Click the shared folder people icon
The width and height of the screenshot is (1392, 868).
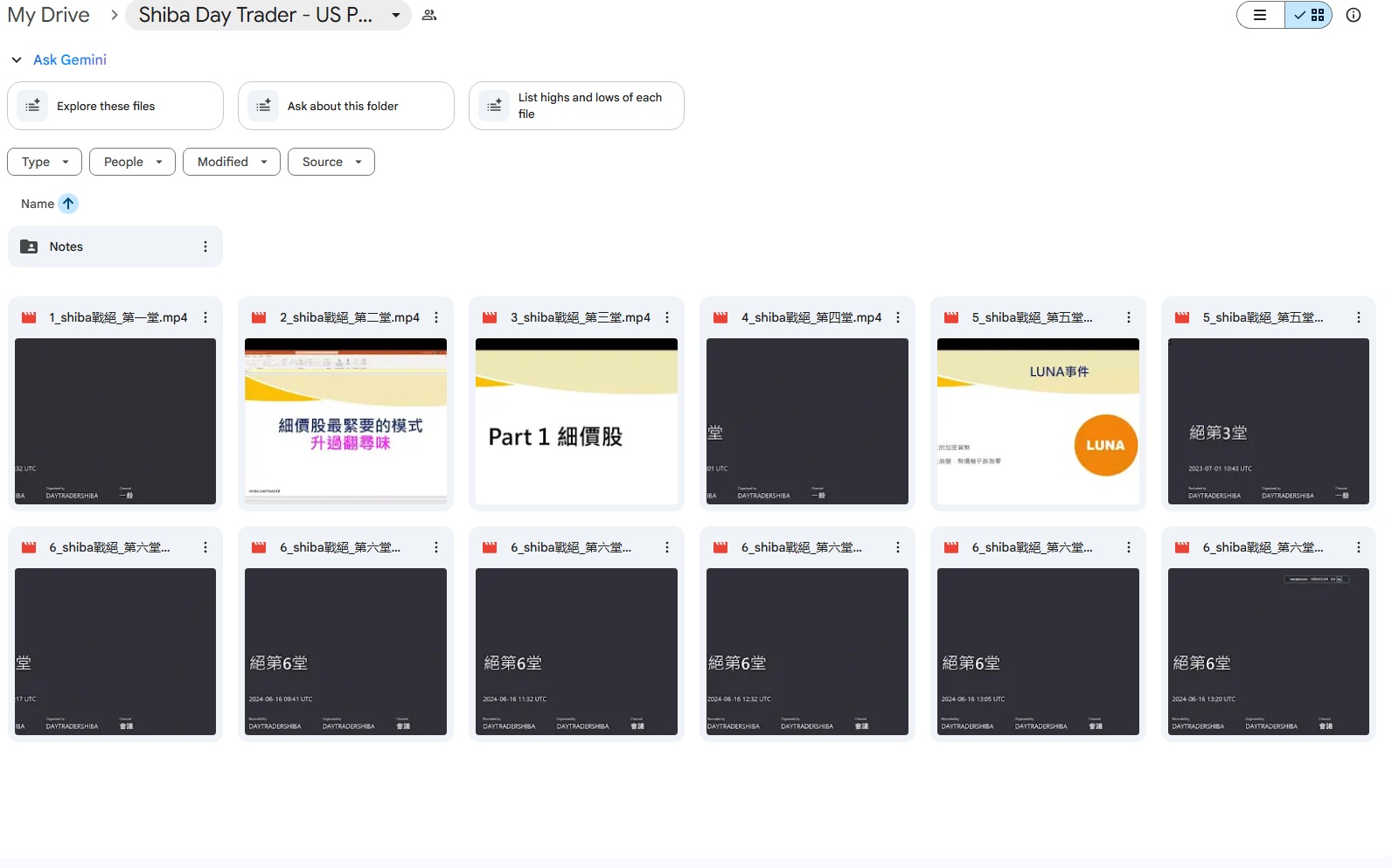coord(429,15)
